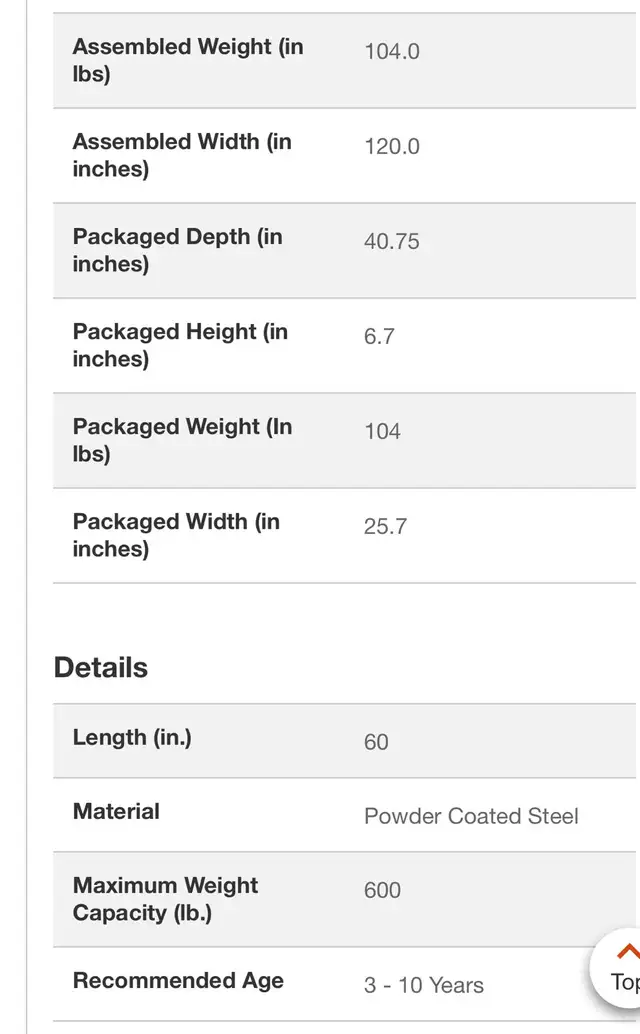Select the Packaged Height label
Viewport: 640px width, 1034px height.
(x=180, y=345)
